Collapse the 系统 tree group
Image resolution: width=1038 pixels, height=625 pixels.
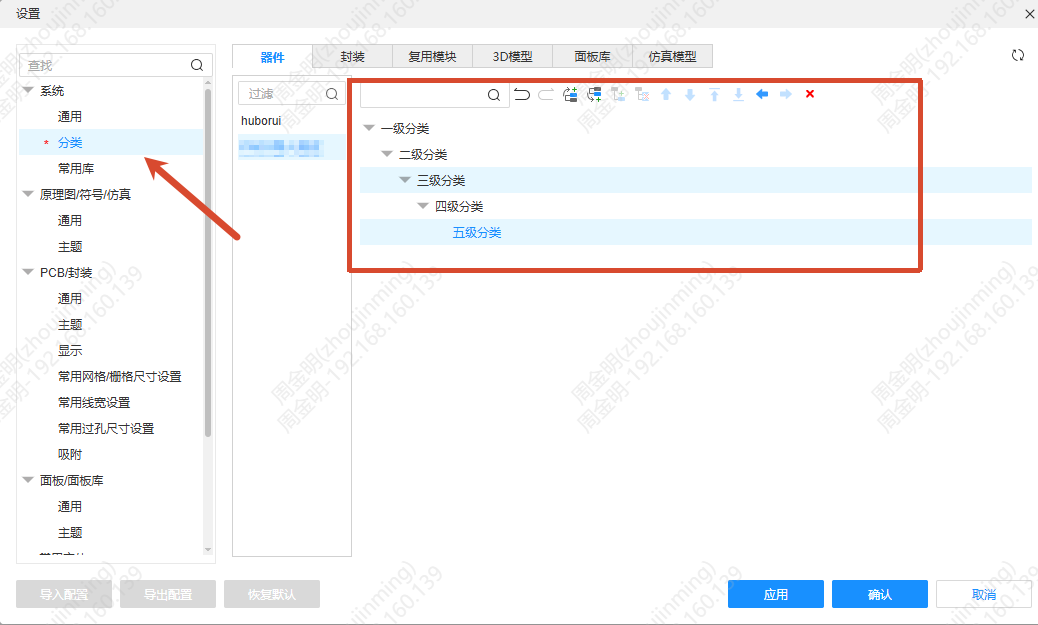[28, 90]
